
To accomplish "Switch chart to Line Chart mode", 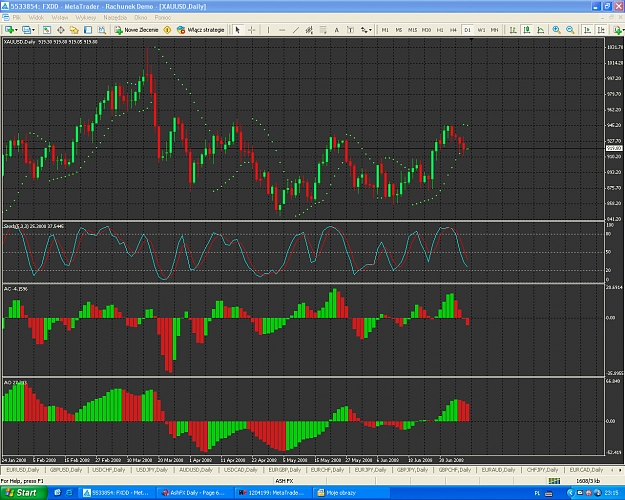I will coord(540,30).
